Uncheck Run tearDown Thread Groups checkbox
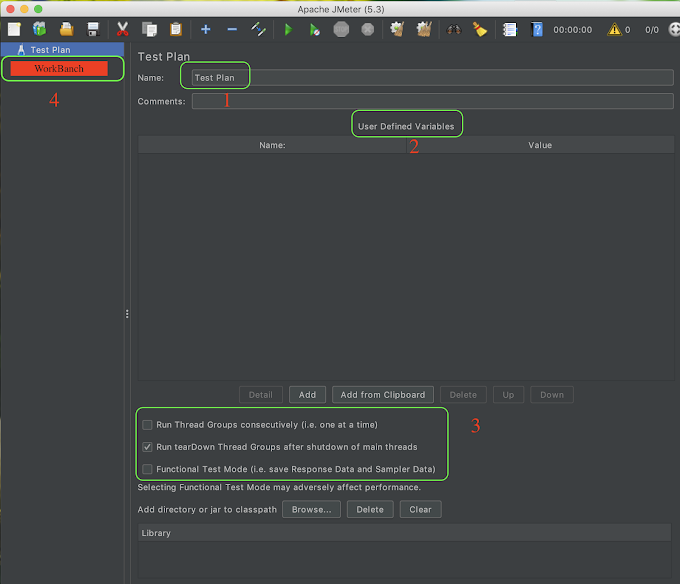This screenshot has height=584, width=680. 147,447
